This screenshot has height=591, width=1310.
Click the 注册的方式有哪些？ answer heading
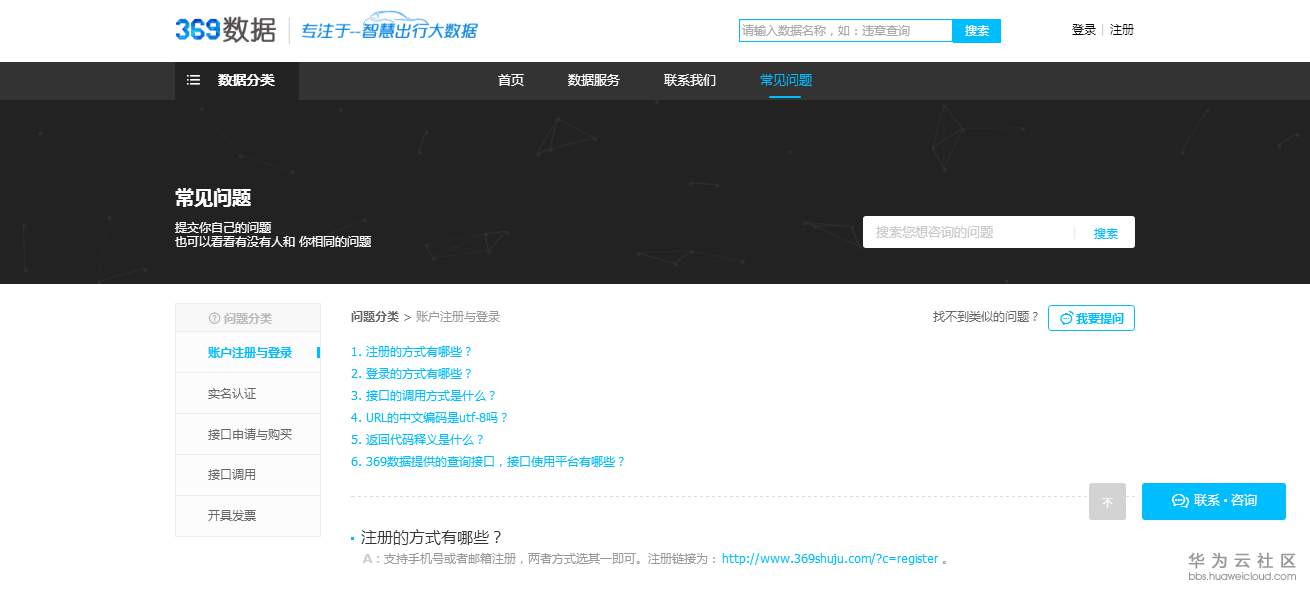tap(431, 537)
